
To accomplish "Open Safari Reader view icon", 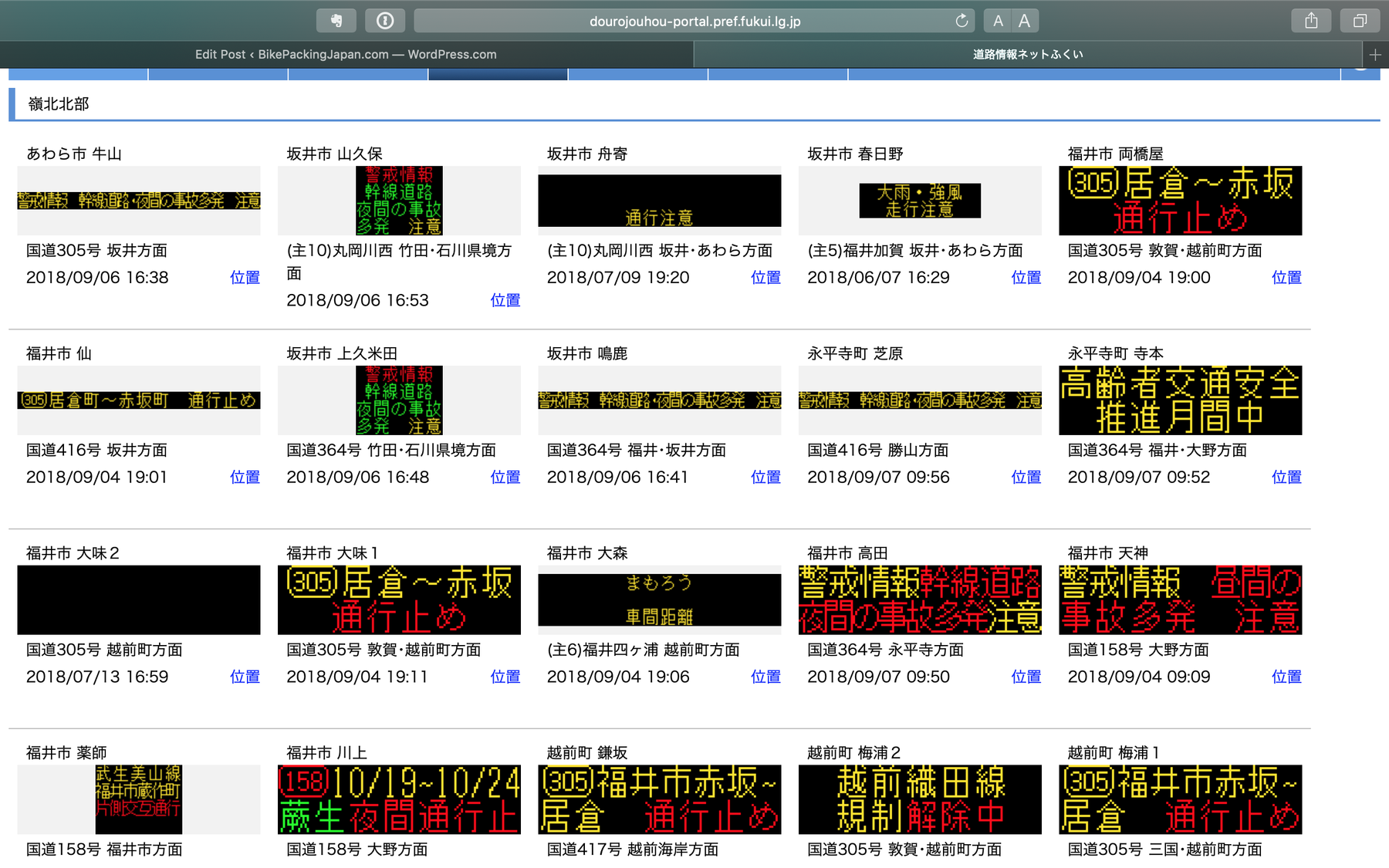I will (x=386, y=21).
